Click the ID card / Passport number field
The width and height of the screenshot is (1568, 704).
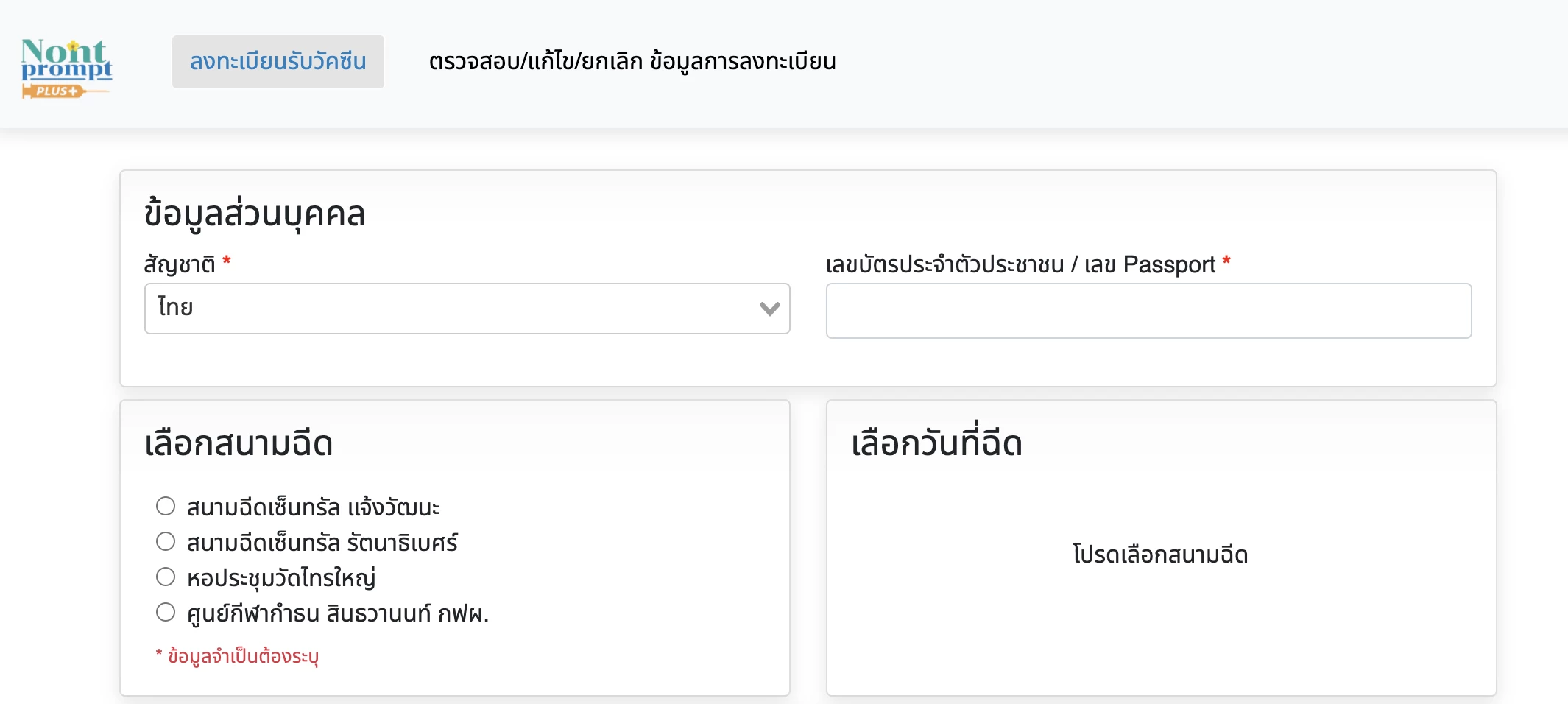(1149, 311)
